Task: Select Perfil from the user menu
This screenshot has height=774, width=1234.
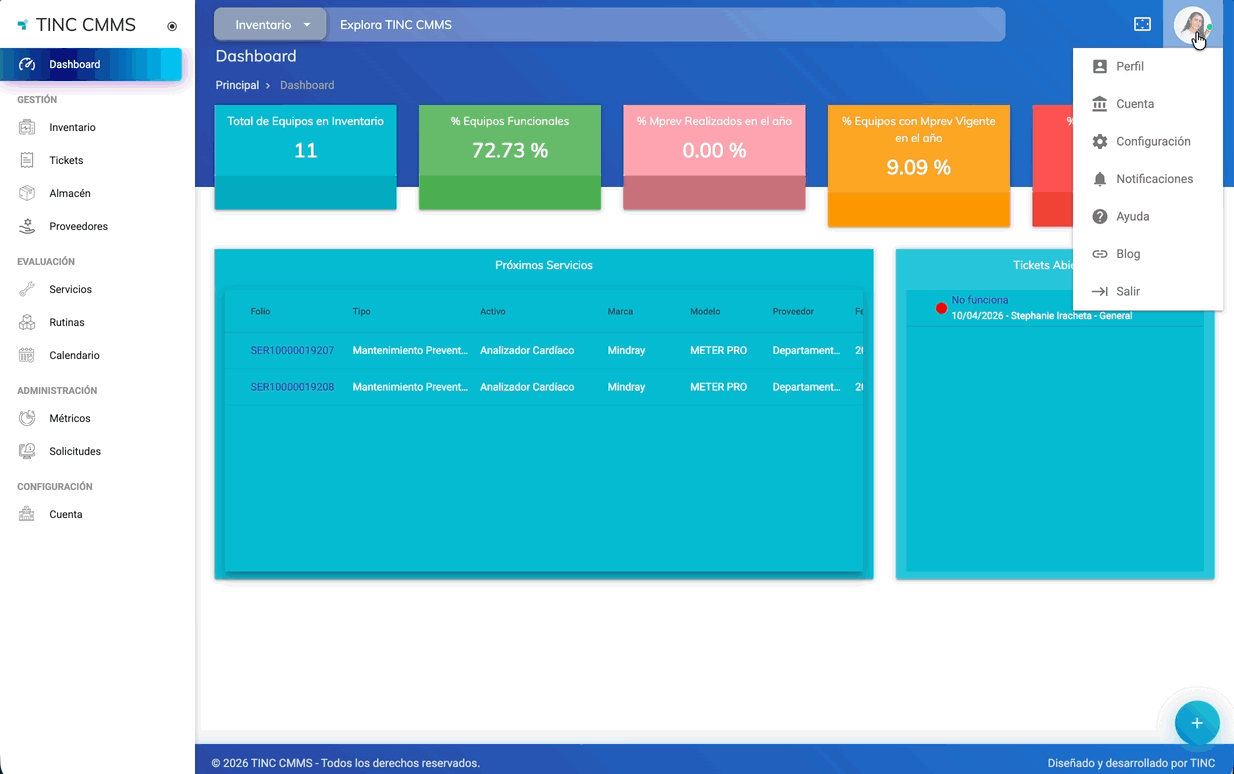Action: (1130, 67)
